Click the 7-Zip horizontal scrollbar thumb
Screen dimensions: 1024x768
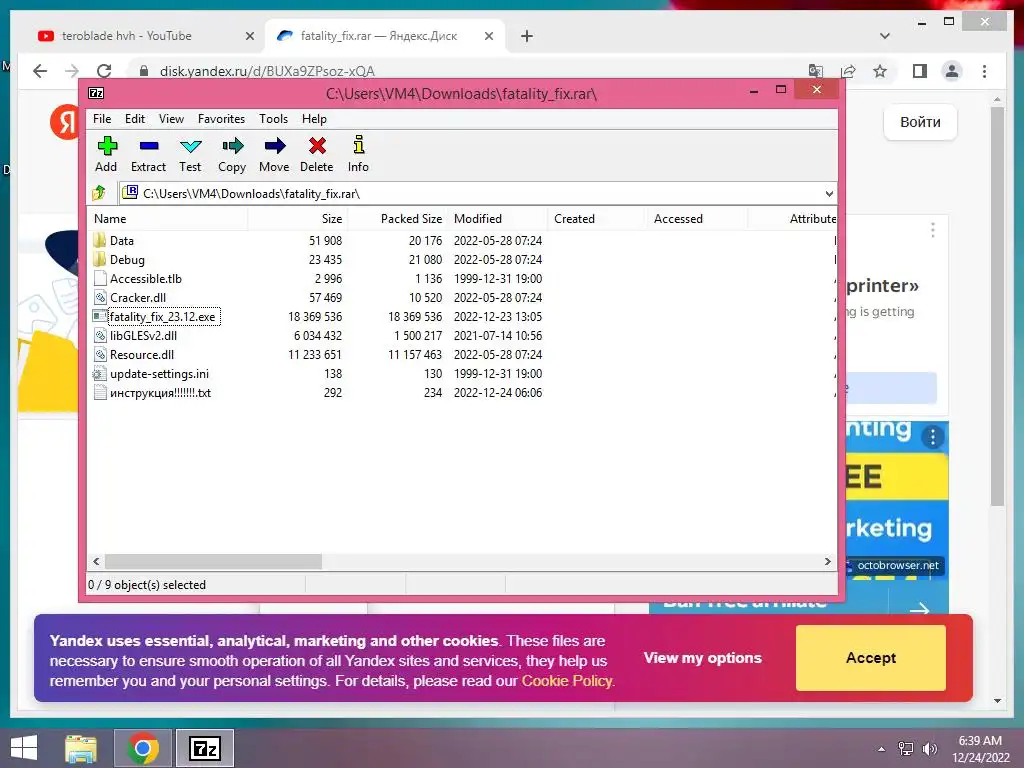click(214, 562)
